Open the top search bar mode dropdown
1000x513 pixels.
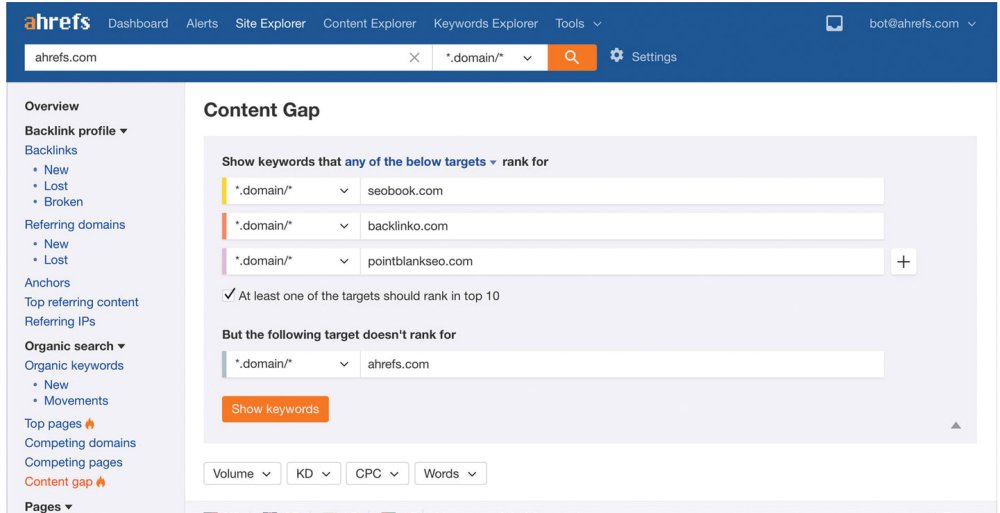(489, 57)
